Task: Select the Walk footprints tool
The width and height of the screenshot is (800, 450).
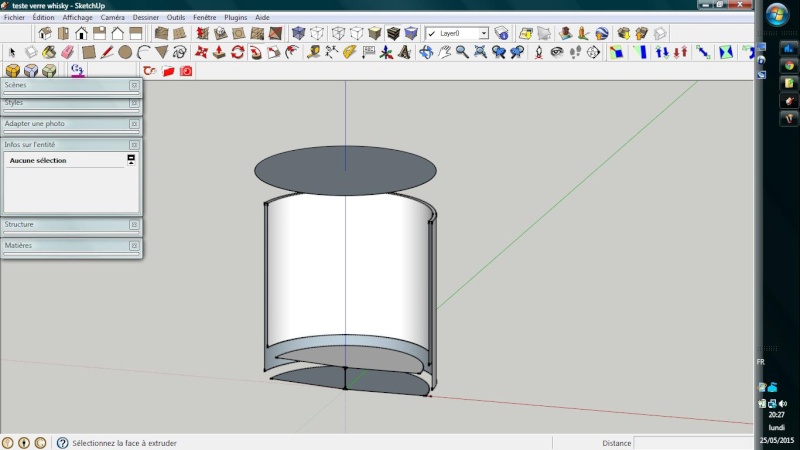Action: (x=575, y=52)
